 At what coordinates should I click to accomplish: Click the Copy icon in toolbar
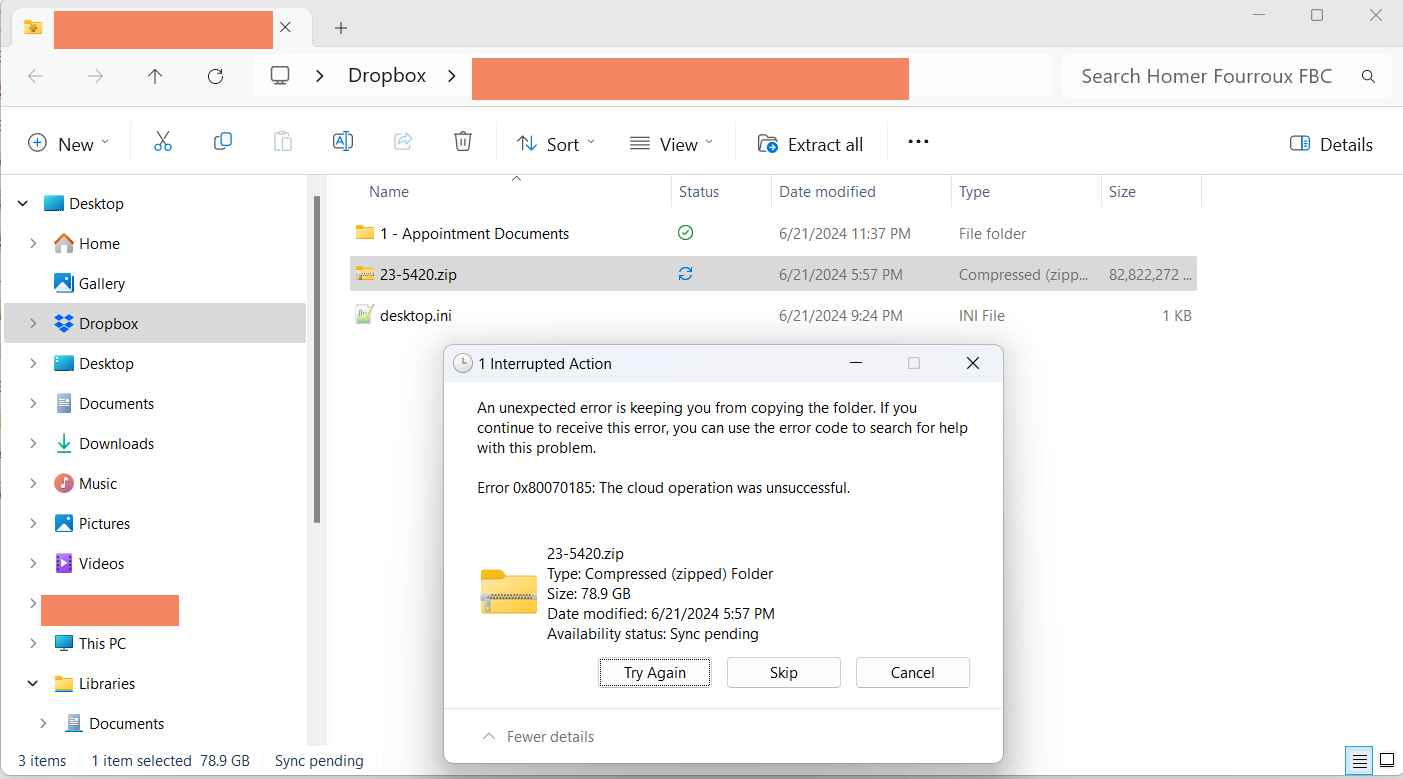click(x=223, y=143)
